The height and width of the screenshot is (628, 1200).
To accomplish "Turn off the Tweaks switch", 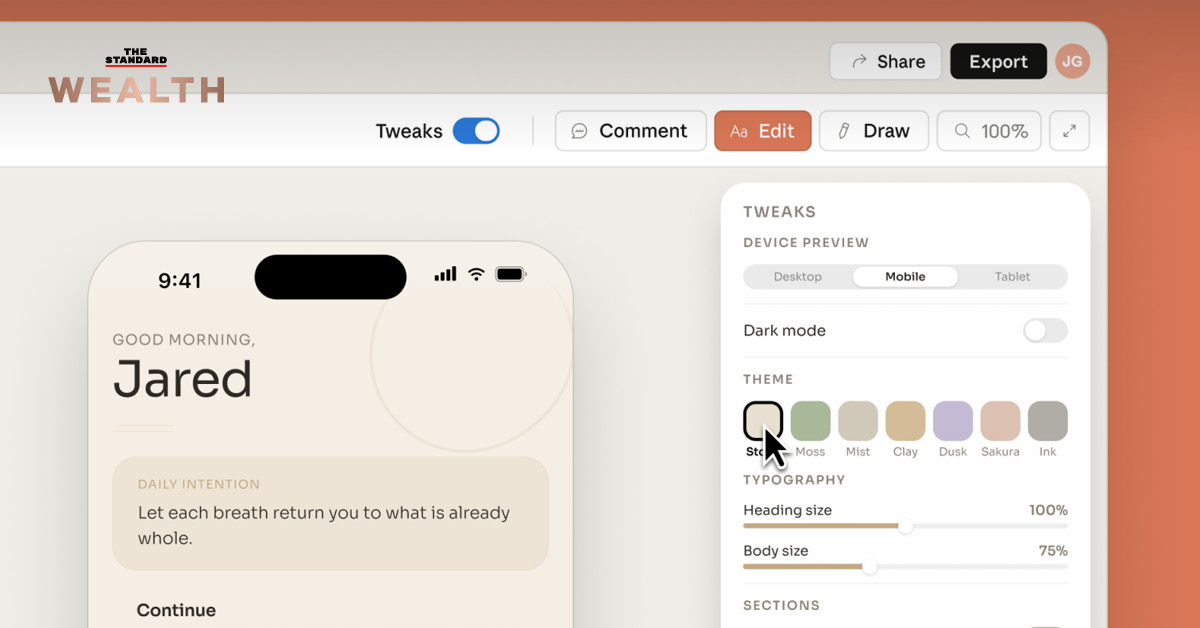I will click(x=476, y=131).
